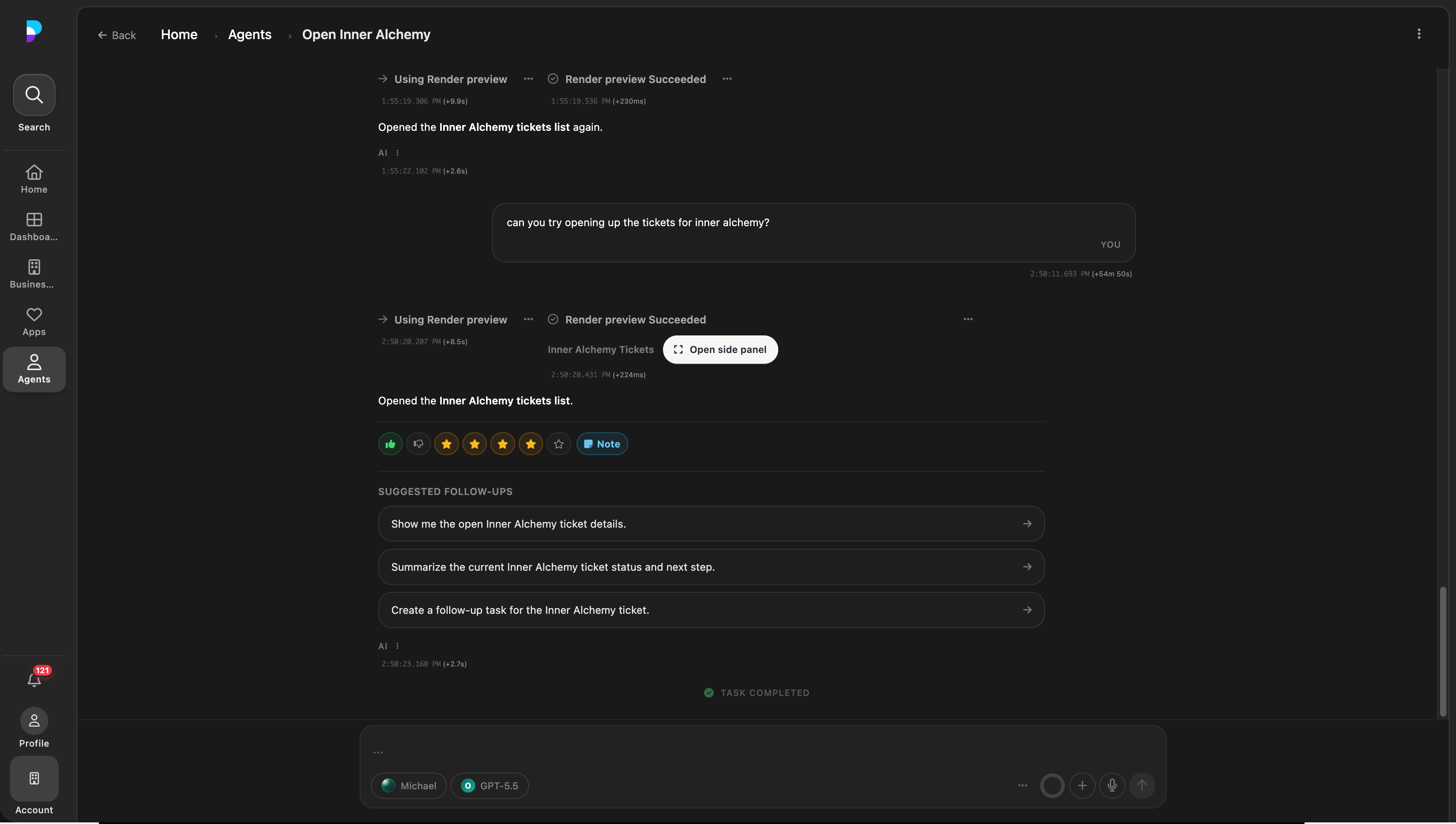1456x824 pixels.
Task: Open the Profile sidebar item
Action: [34, 728]
